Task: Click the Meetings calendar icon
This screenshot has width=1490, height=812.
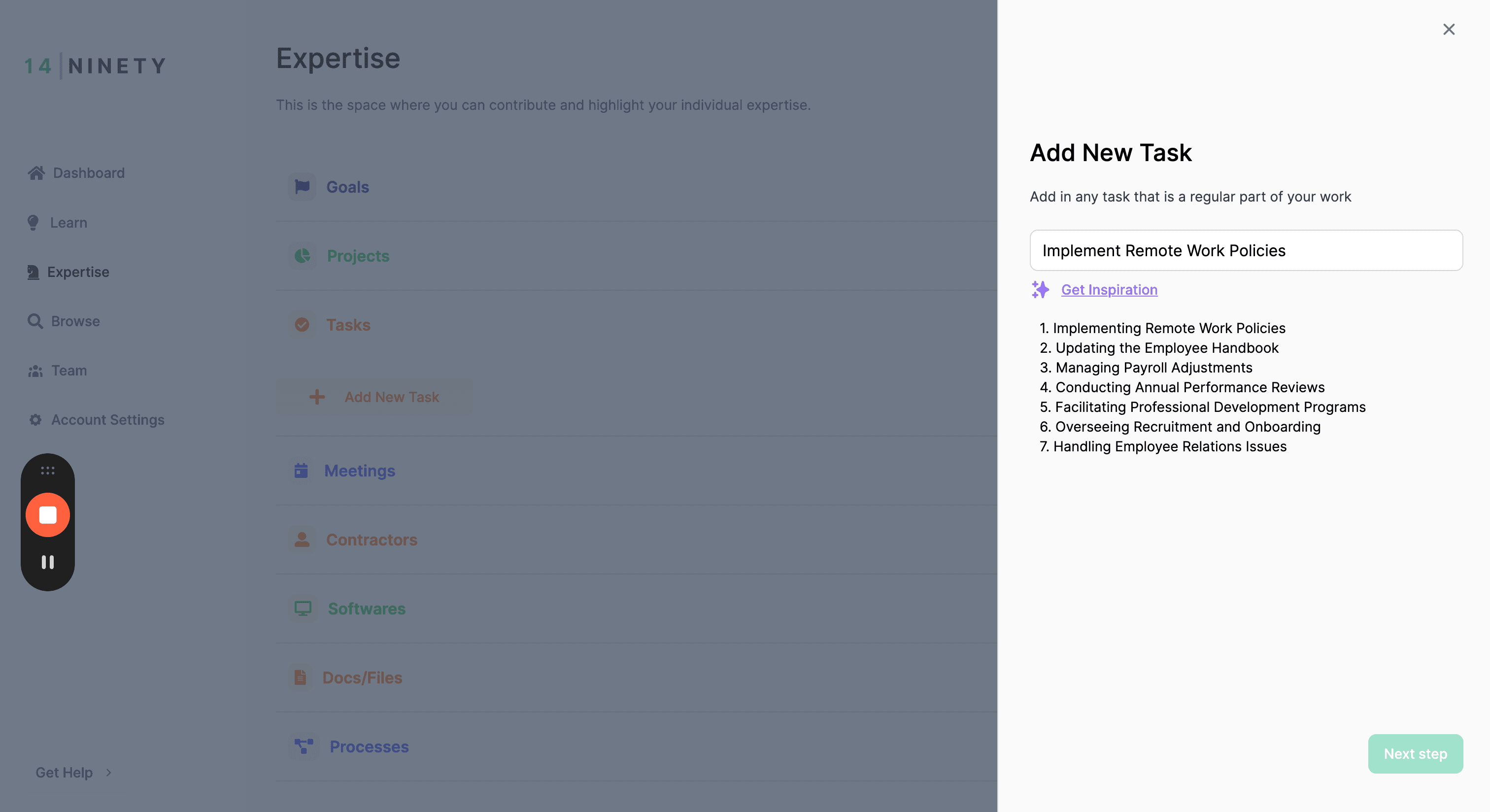Action: click(x=301, y=471)
